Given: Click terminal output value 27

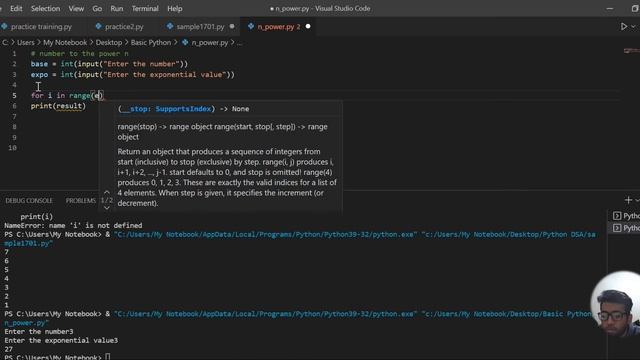Looking at the screenshot, I should point(9,349).
